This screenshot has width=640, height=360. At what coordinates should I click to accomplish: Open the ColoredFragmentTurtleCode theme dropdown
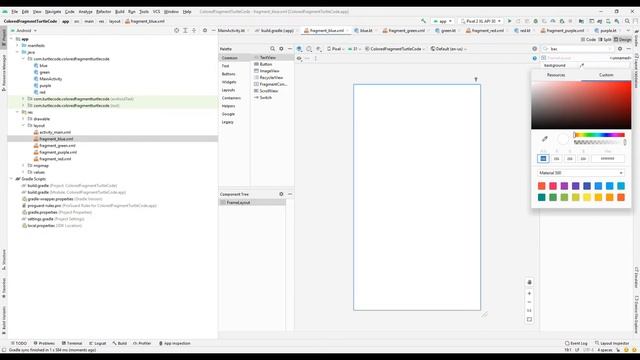(x=395, y=49)
